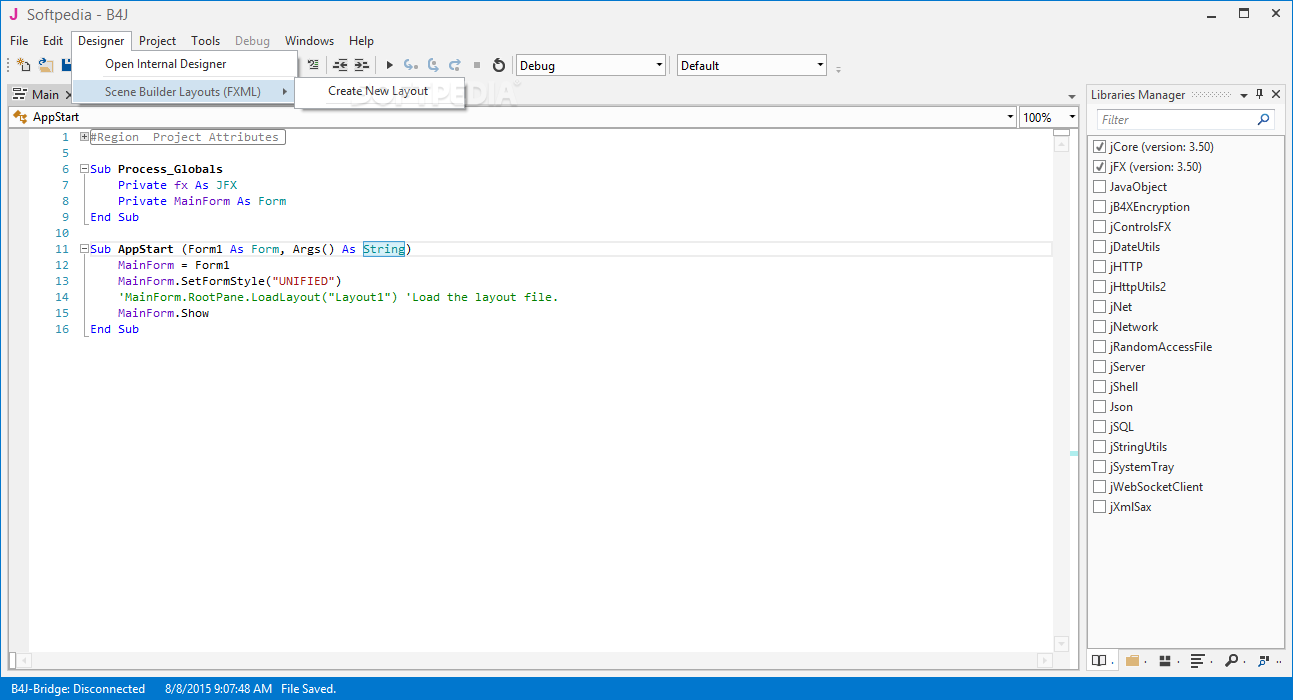This screenshot has height=700, width=1293.
Task: Open the Modules tab blocks icon
Action: point(1165,660)
